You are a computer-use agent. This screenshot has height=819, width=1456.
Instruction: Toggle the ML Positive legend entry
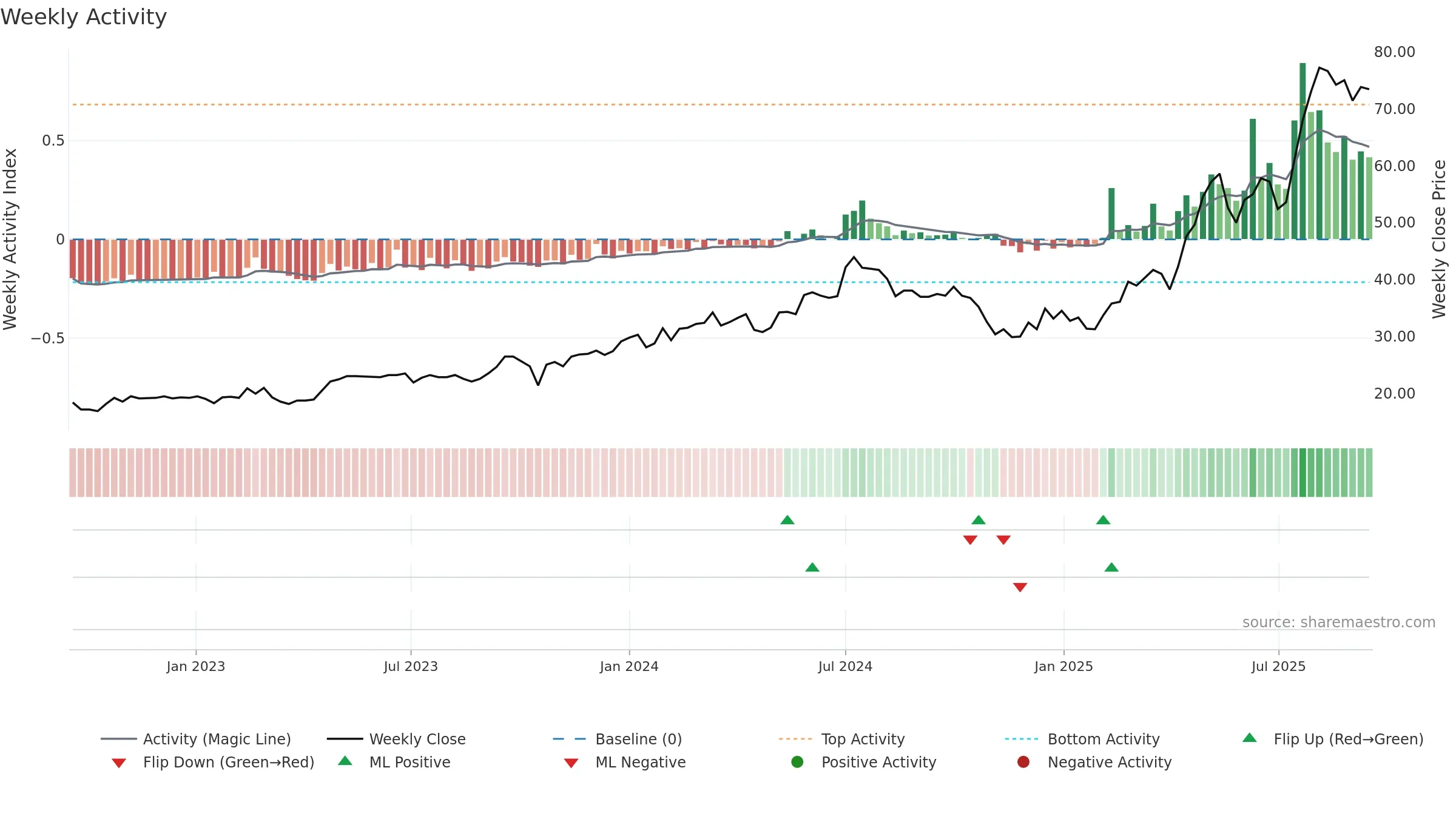click(394, 762)
